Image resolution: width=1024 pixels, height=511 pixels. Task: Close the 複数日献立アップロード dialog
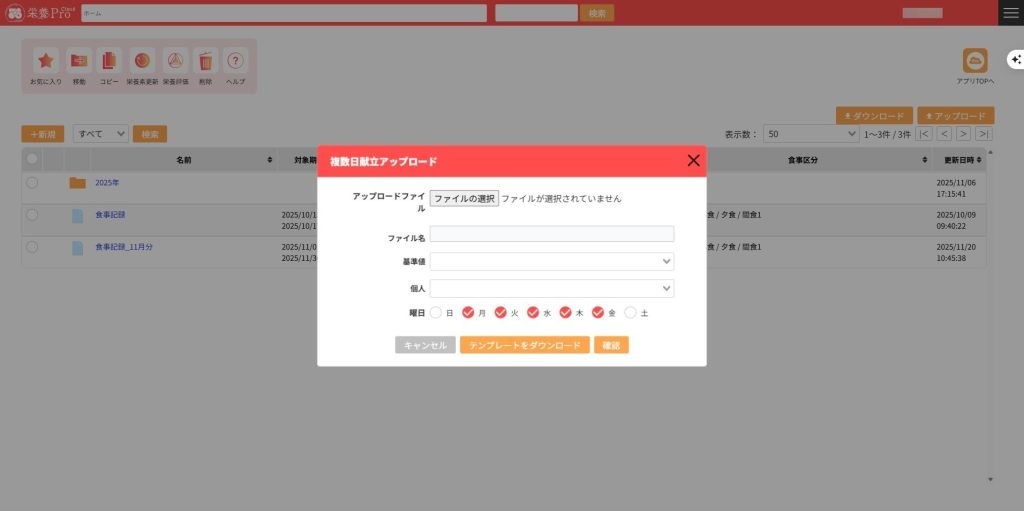693,161
